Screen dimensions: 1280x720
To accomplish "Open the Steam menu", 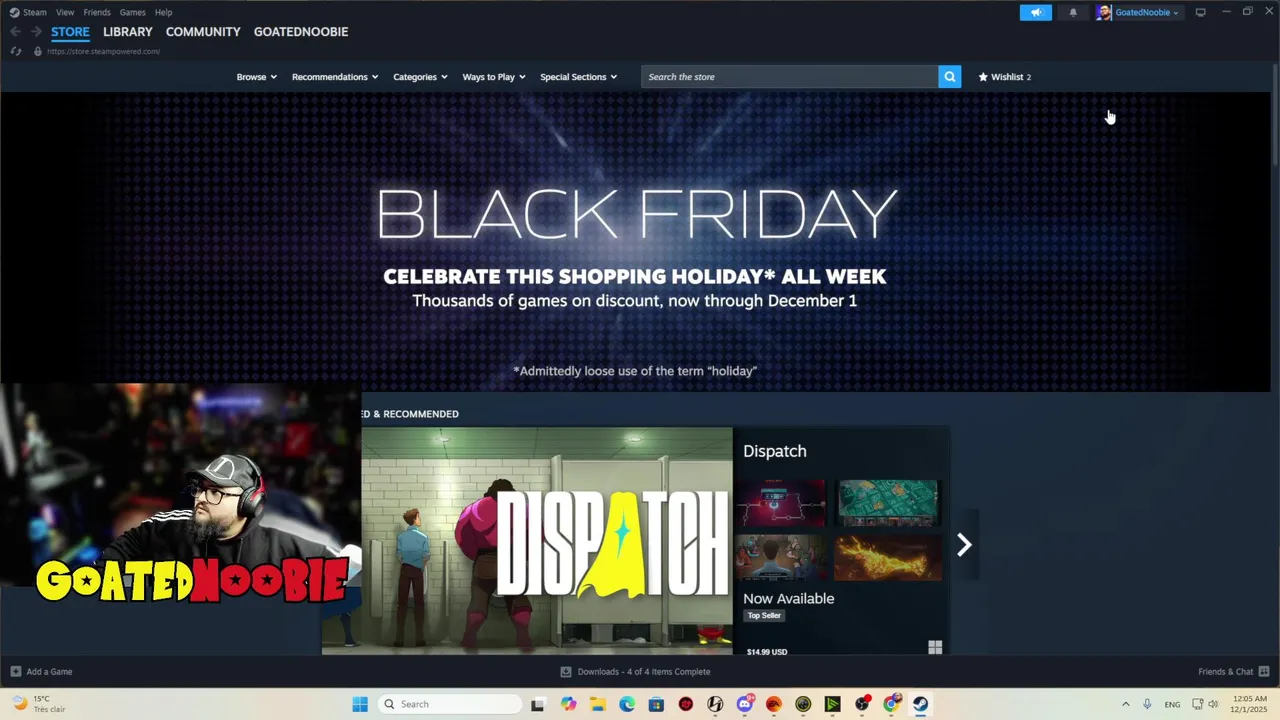I will point(35,12).
